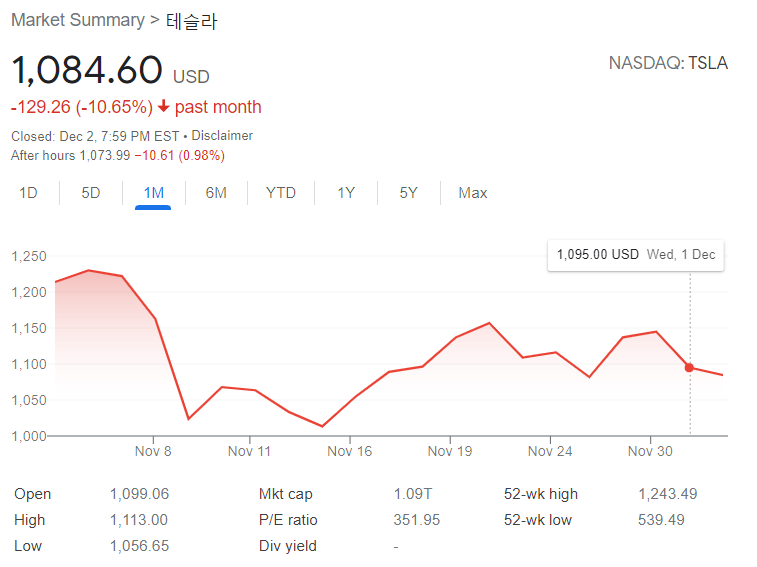Screen dimensions: 757x567
Task: Click the Closed: Dec 2 timestamp text
Action: (95, 136)
